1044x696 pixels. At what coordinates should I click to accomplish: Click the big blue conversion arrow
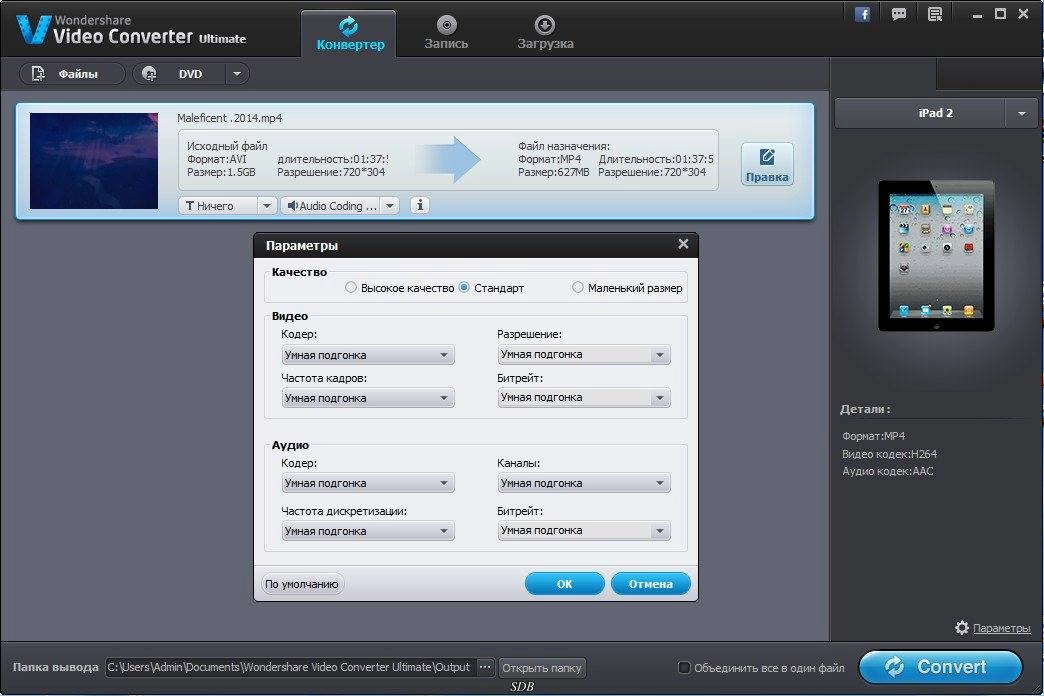click(x=450, y=159)
